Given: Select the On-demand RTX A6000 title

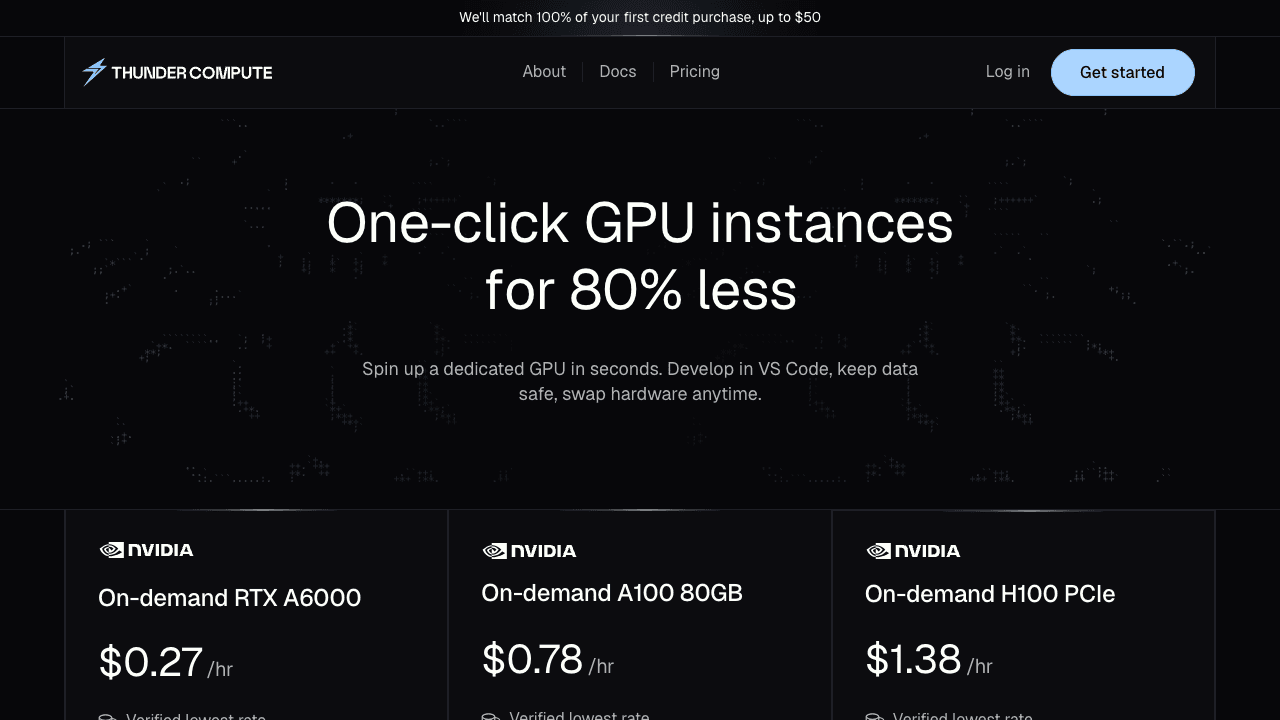Looking at the screenshot, I should 229,598.
